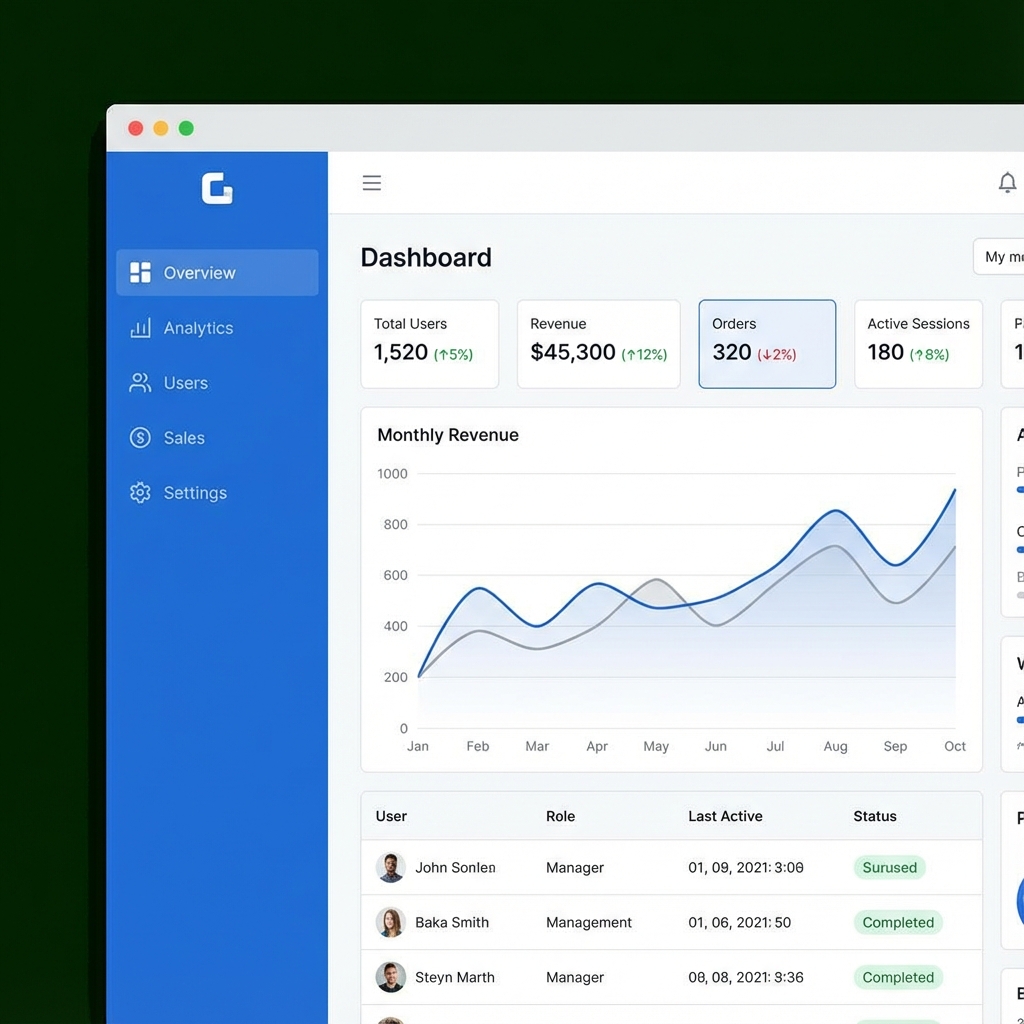The image size is (1024, 1024).
Task: Click the Sales dollar icon
Action: tap(140, 438)
